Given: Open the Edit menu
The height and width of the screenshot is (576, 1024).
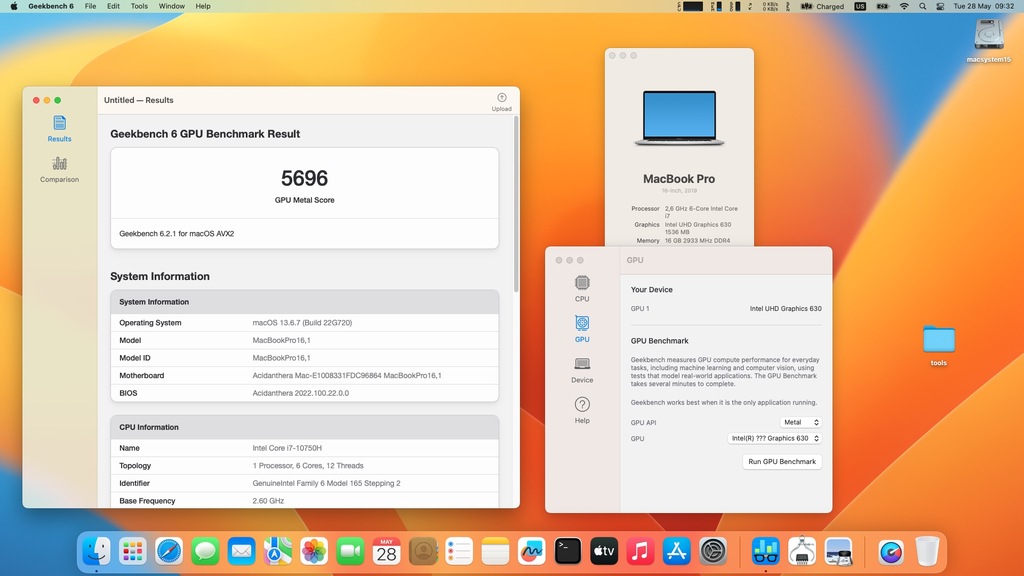Looking at the screenshot, I should pyautogui.click(x=114, y=6).
